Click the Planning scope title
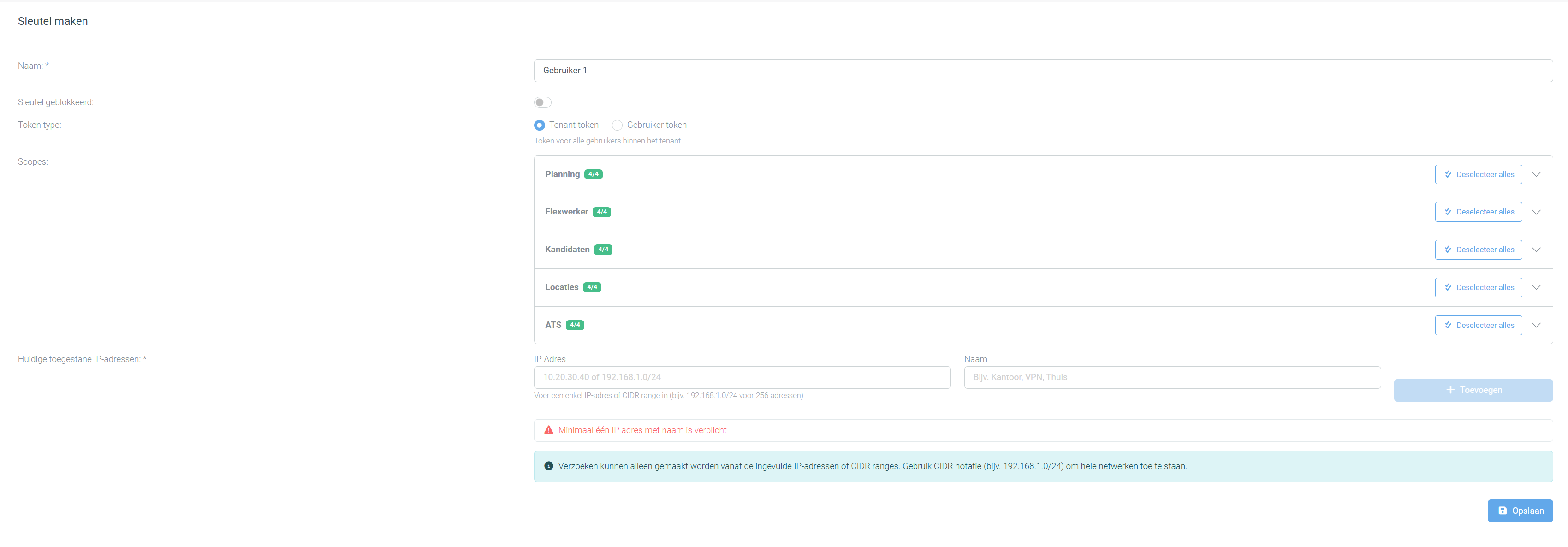The image size is (1568, 547). point(563,174)
